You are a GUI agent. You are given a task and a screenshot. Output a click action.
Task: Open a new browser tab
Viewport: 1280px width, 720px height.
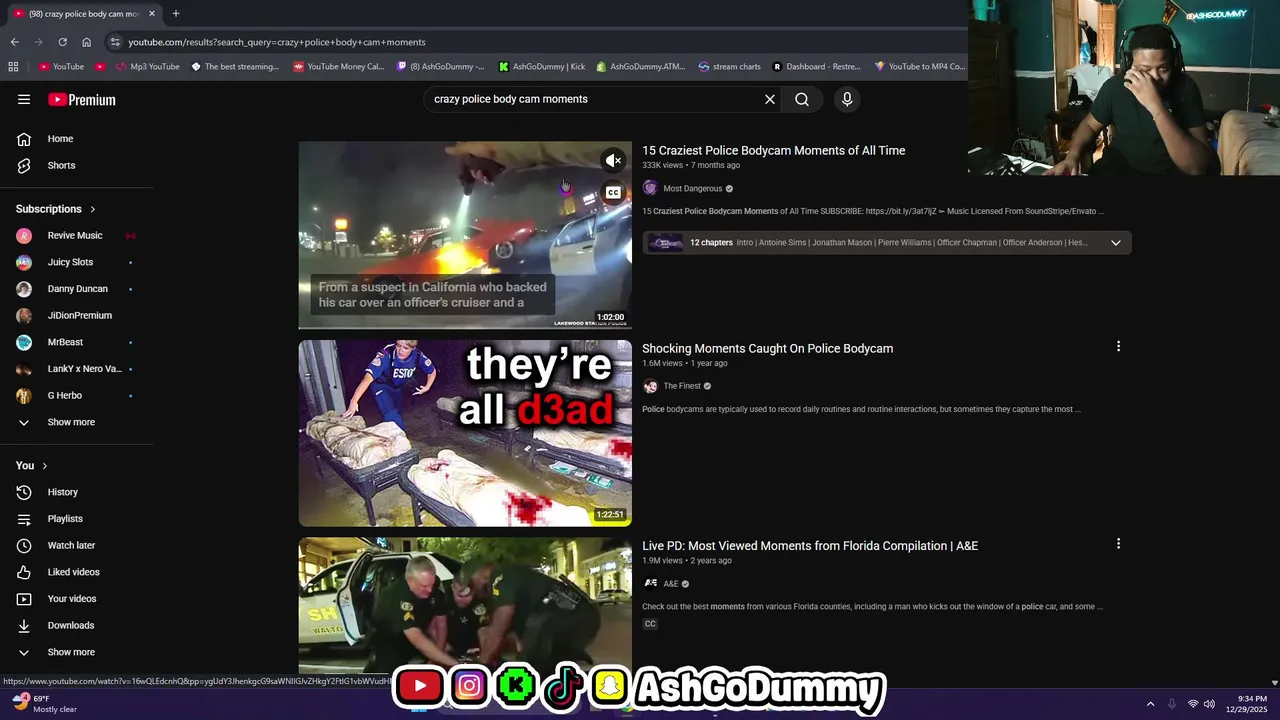tap(176, 14)
